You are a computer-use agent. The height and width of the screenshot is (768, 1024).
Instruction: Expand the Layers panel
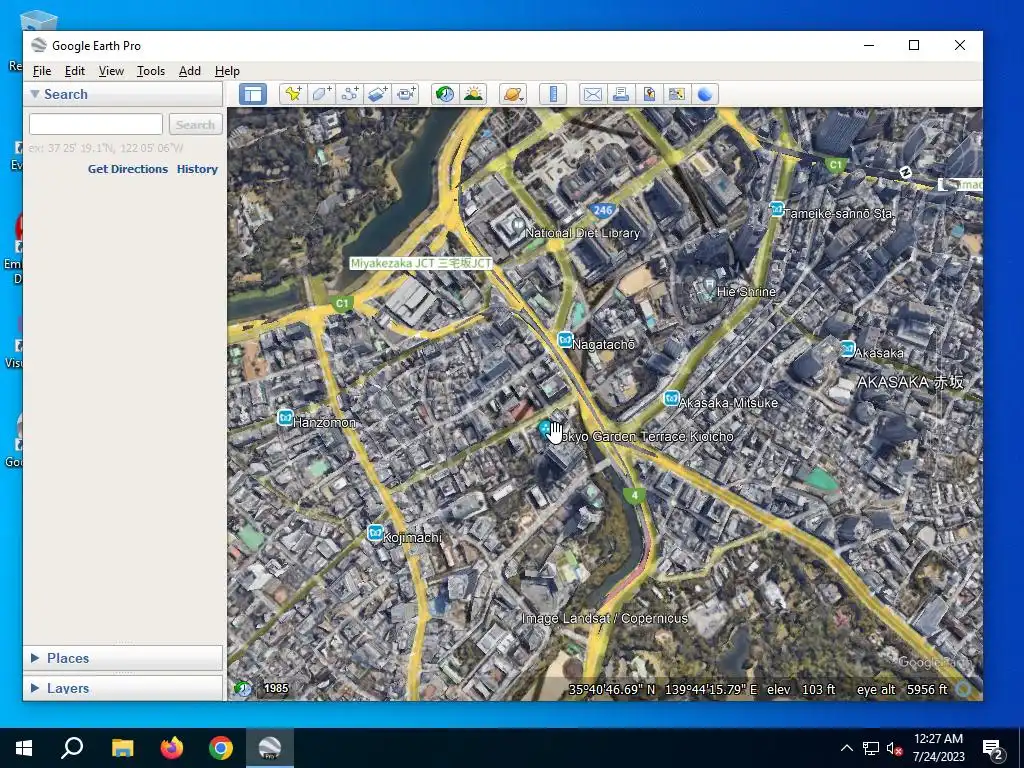pyautogui.click(x=35, y=688)
